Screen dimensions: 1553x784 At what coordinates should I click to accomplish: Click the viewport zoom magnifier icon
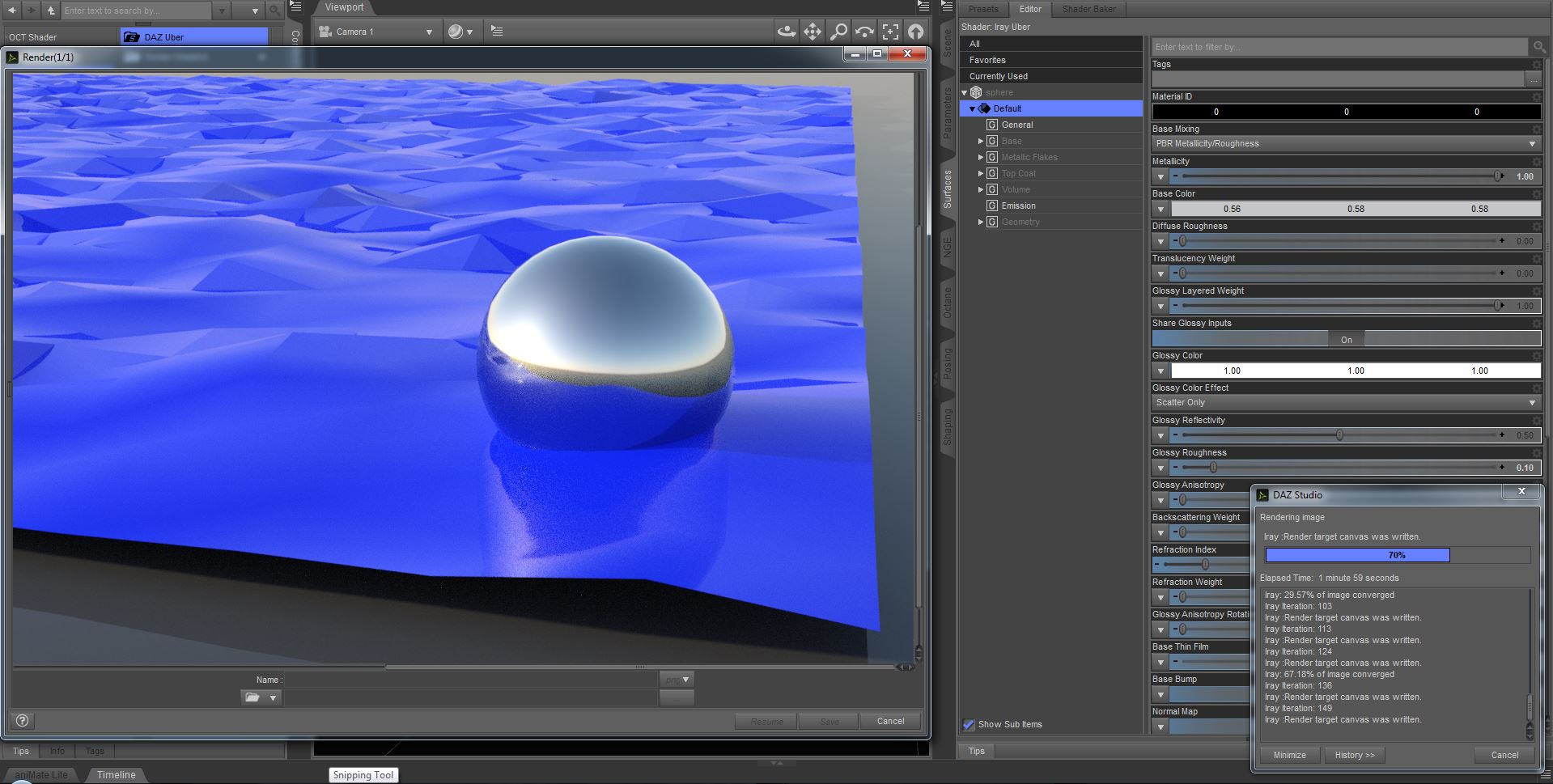point(838,32)
